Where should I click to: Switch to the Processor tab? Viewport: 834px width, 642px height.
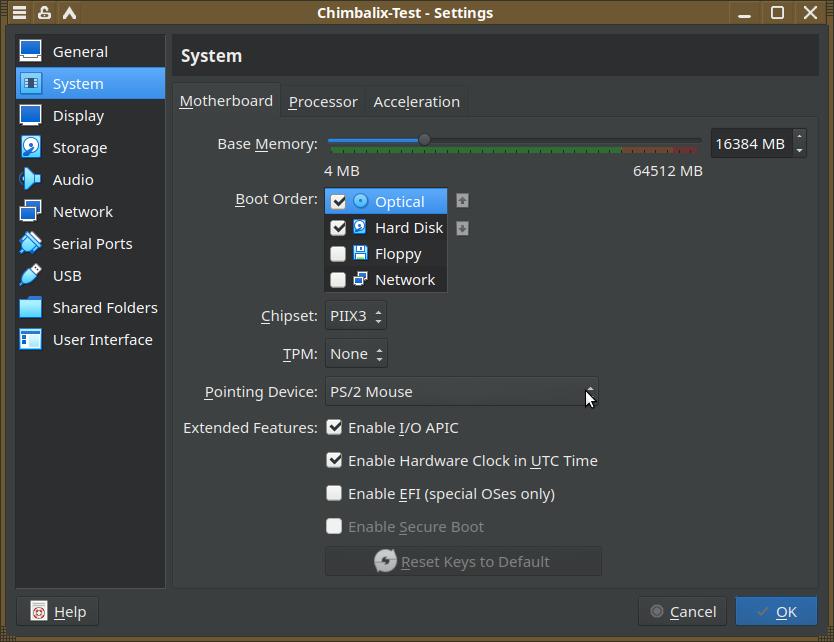(323, 102)
